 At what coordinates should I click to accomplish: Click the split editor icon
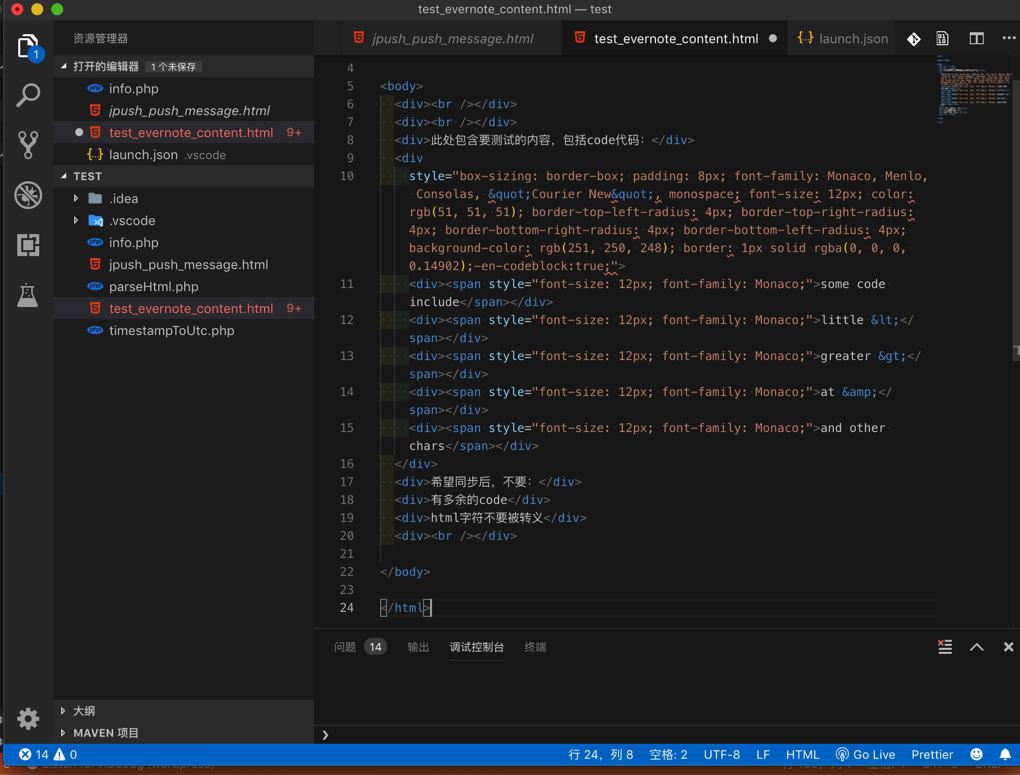(x=976, y=39)
